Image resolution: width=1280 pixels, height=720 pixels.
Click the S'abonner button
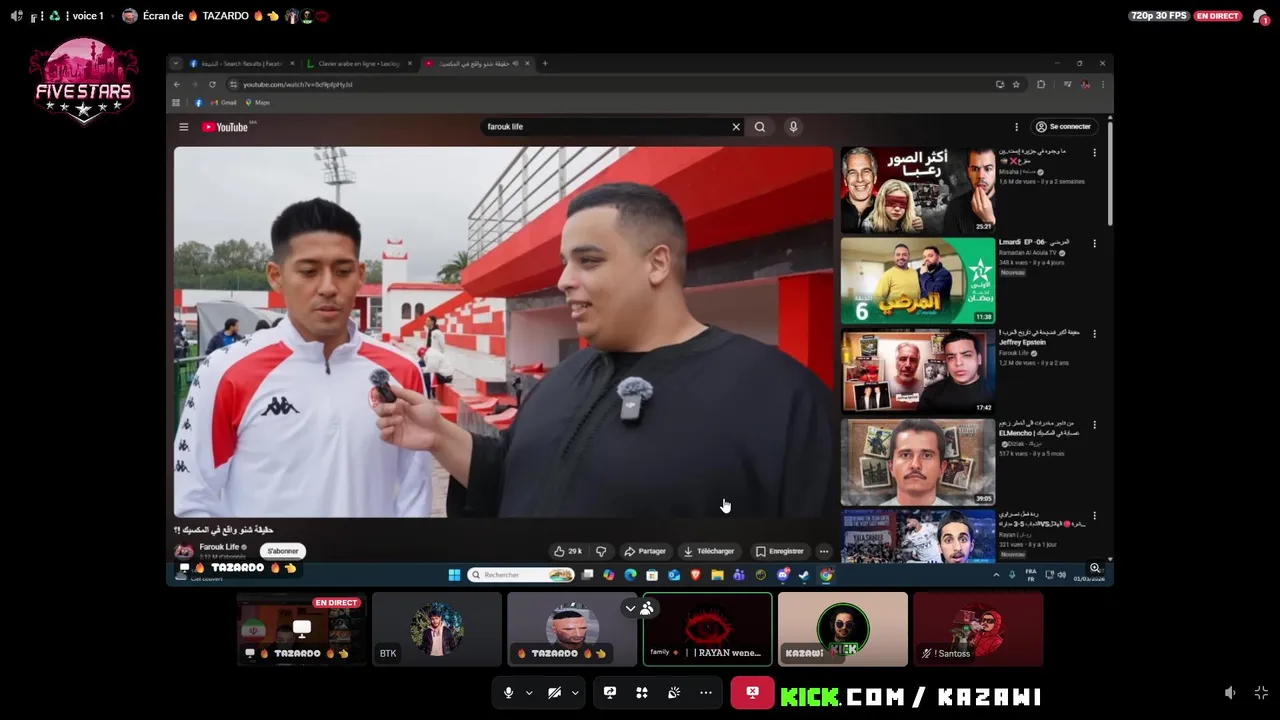pos(283,551)
